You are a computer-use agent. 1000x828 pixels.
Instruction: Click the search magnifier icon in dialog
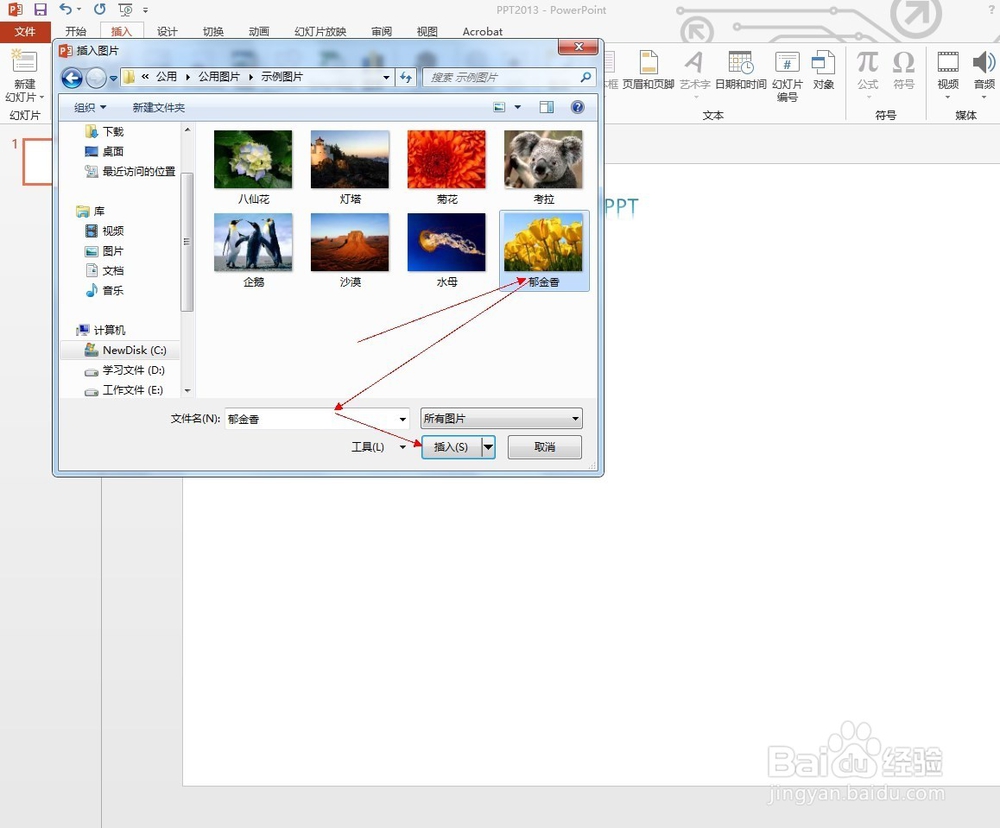click(585, 77)
